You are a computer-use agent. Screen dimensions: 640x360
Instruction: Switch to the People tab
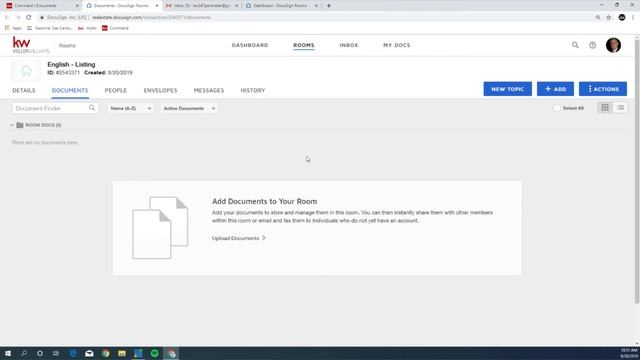[x=116, y=90]
